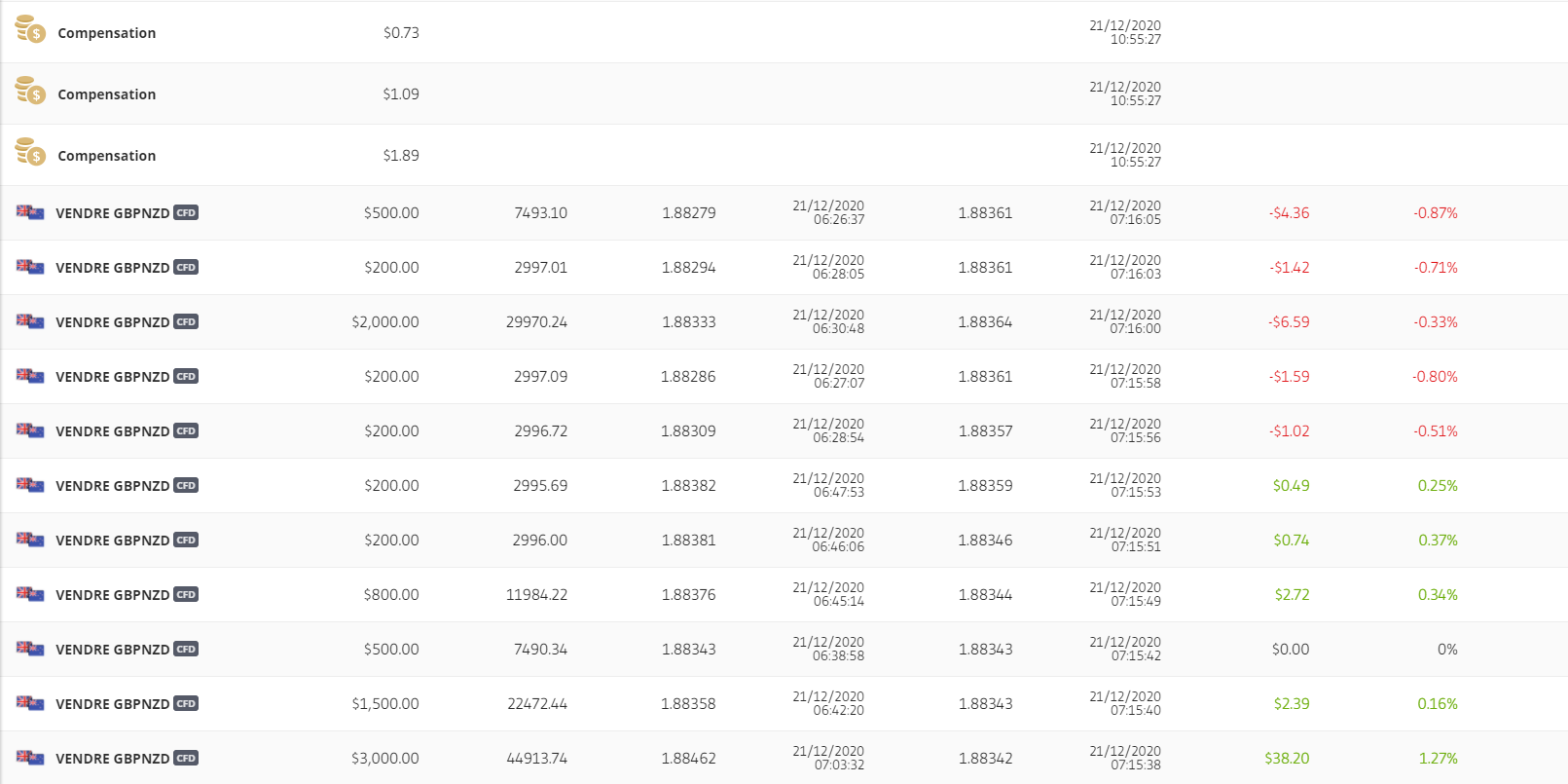
Task: Click GBPNZD flag icon on the $2,000.00 trade
Action: click(30, 321)
